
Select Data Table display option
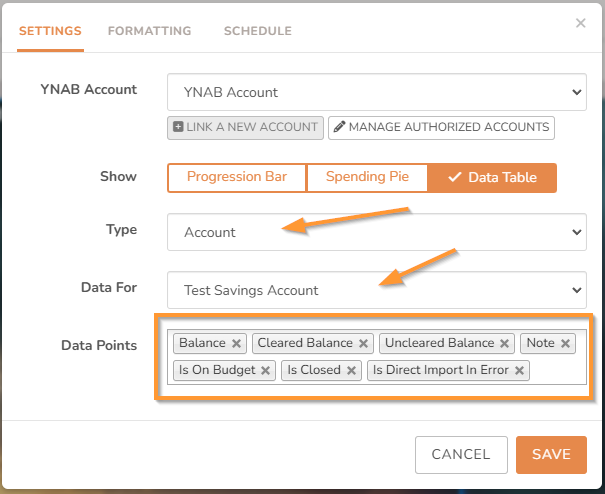click(492, 177)
